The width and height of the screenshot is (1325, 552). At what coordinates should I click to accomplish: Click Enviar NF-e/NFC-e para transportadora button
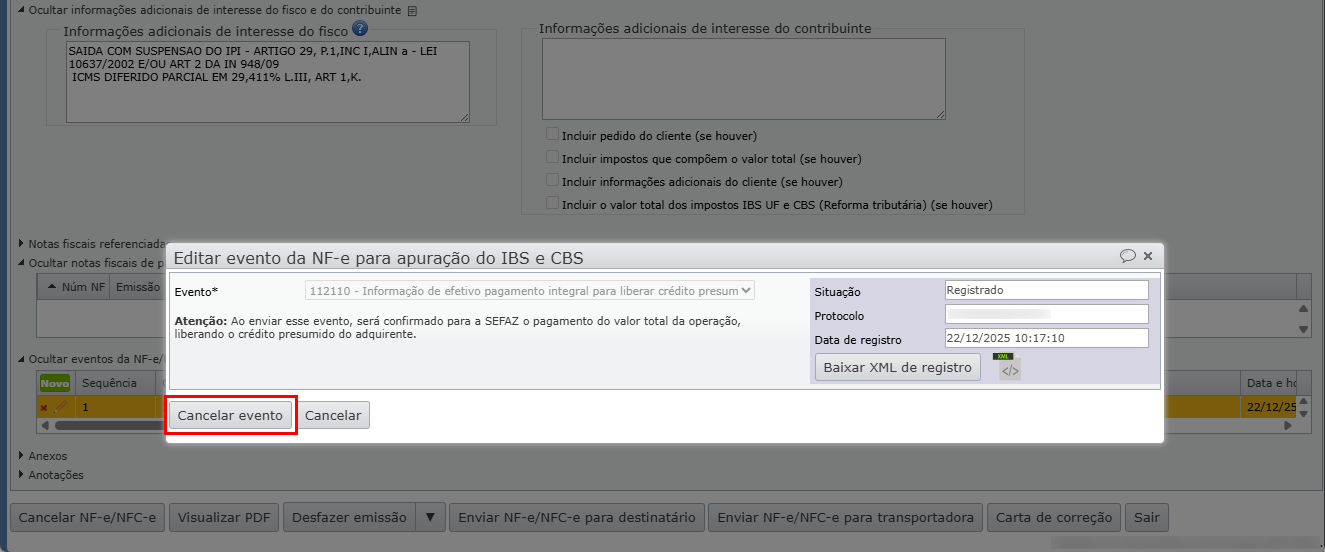pyautogui.click(x=846, y=517)
